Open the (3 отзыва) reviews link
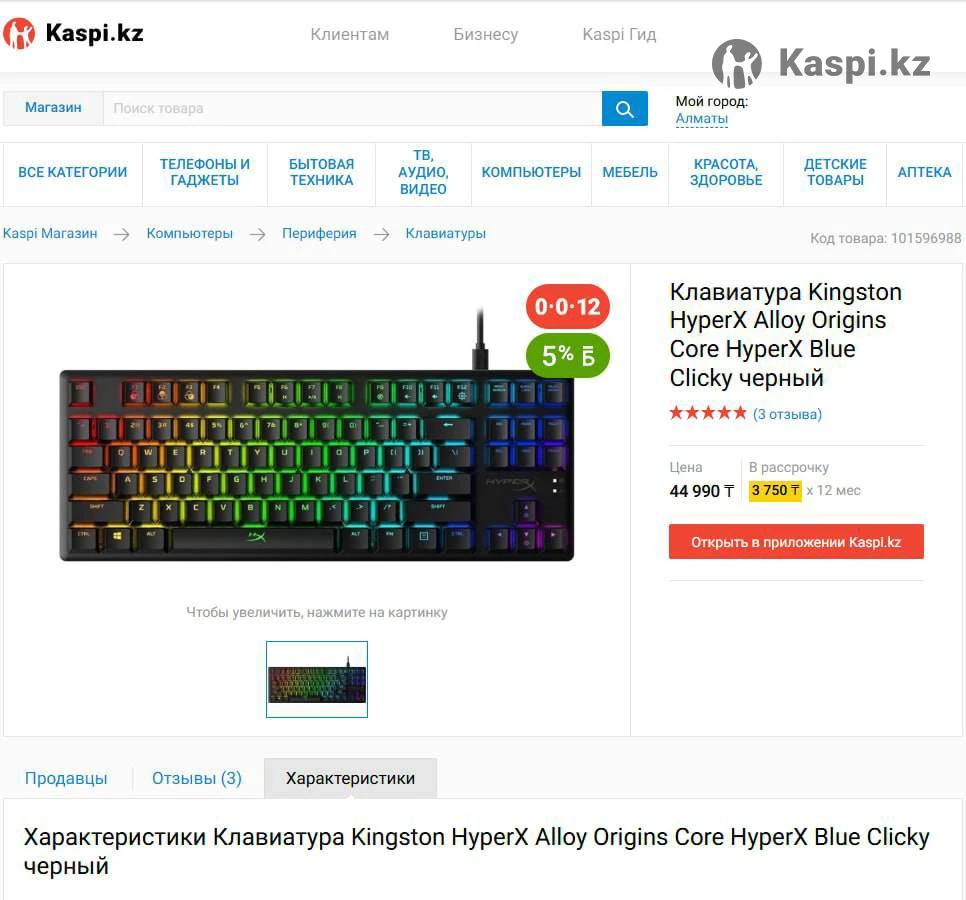This screenshot has width=966, height=900. pyautogui.click(x=787, y=414)
